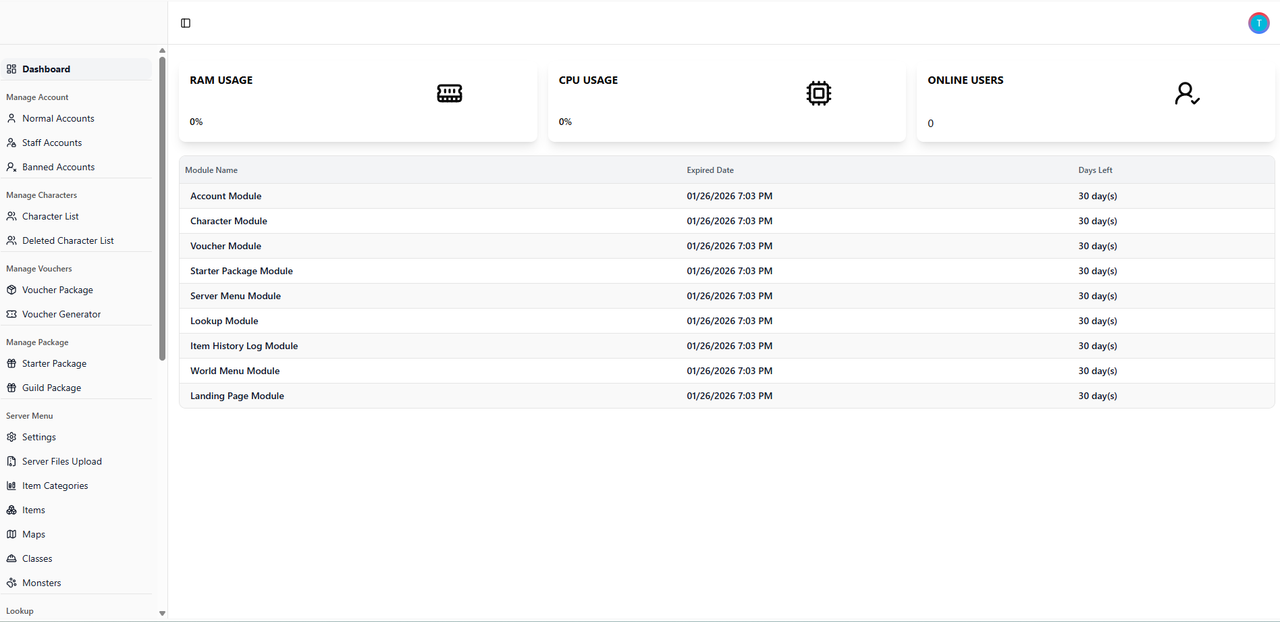
Task: Click the Normal Accounts person icon
Action: (11, 118)
